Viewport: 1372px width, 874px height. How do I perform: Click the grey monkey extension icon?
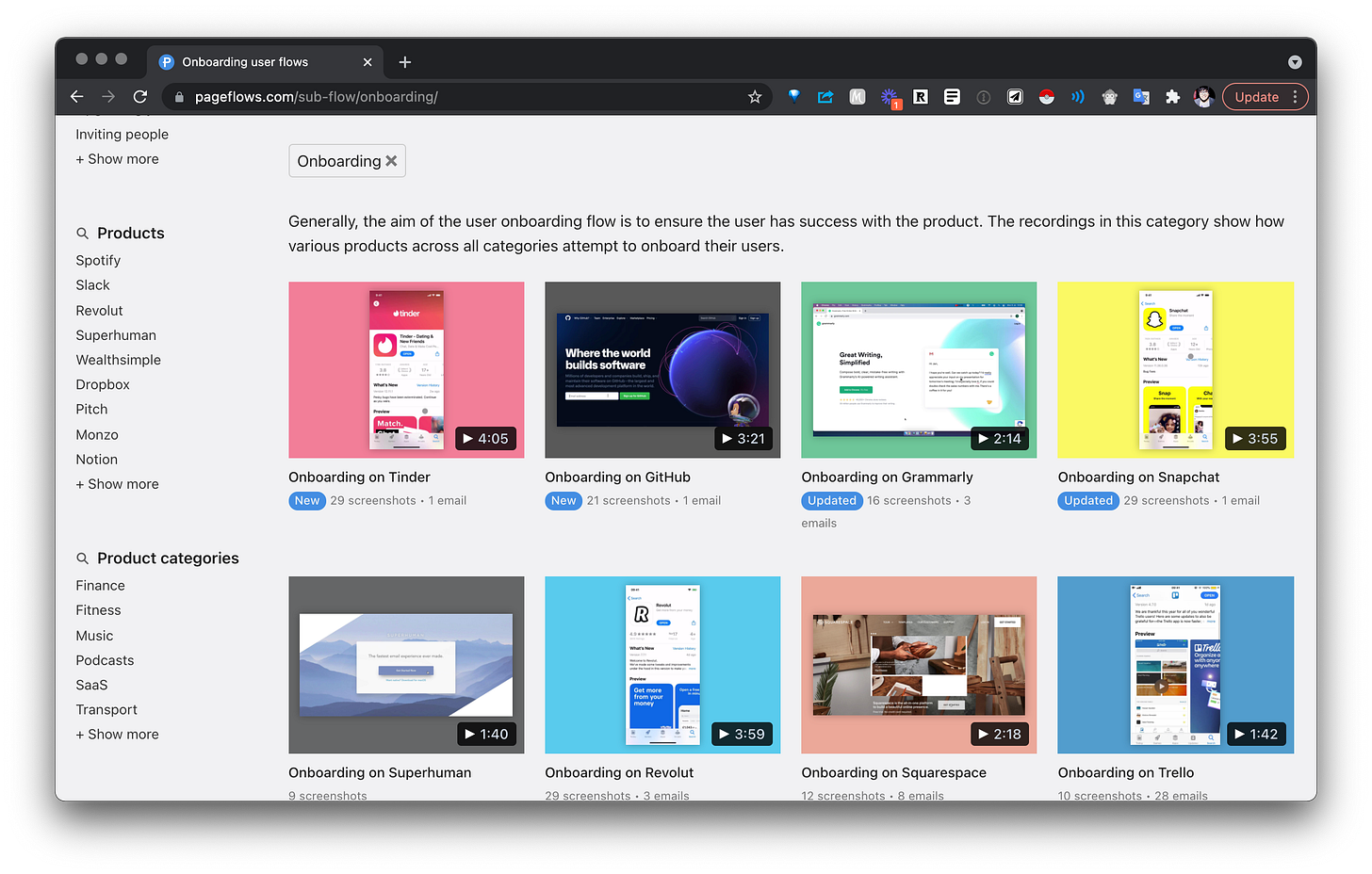(x=1110, y=96)
